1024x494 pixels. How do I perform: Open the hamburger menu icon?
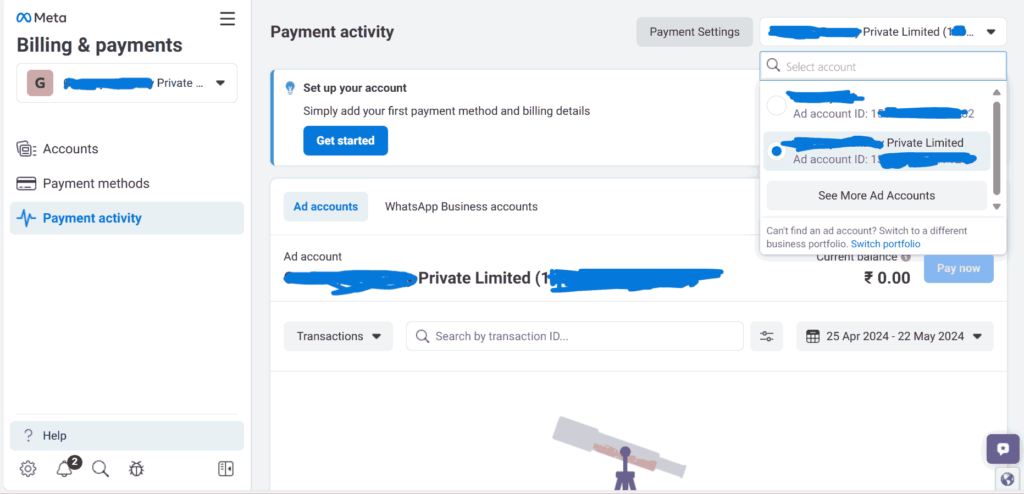pos(228,19)
